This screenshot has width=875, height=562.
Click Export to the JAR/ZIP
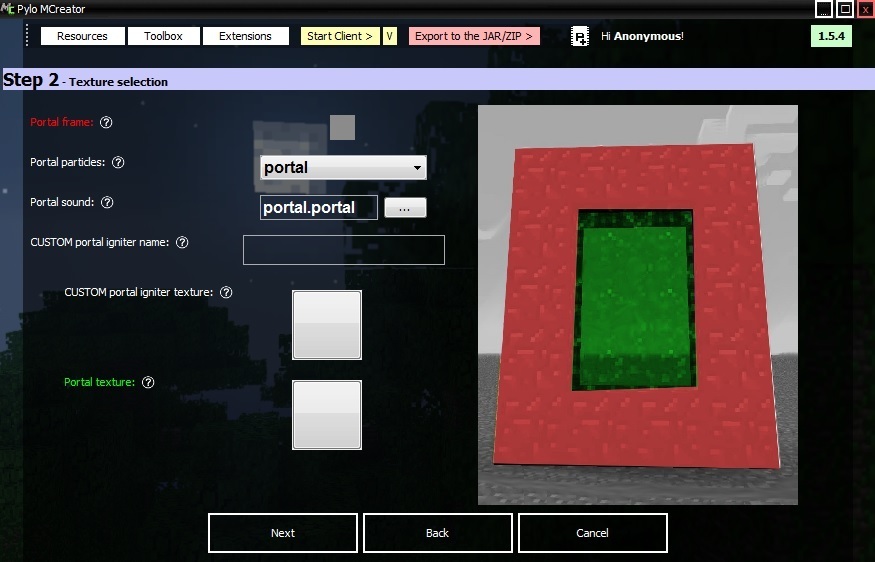(474, 36)
